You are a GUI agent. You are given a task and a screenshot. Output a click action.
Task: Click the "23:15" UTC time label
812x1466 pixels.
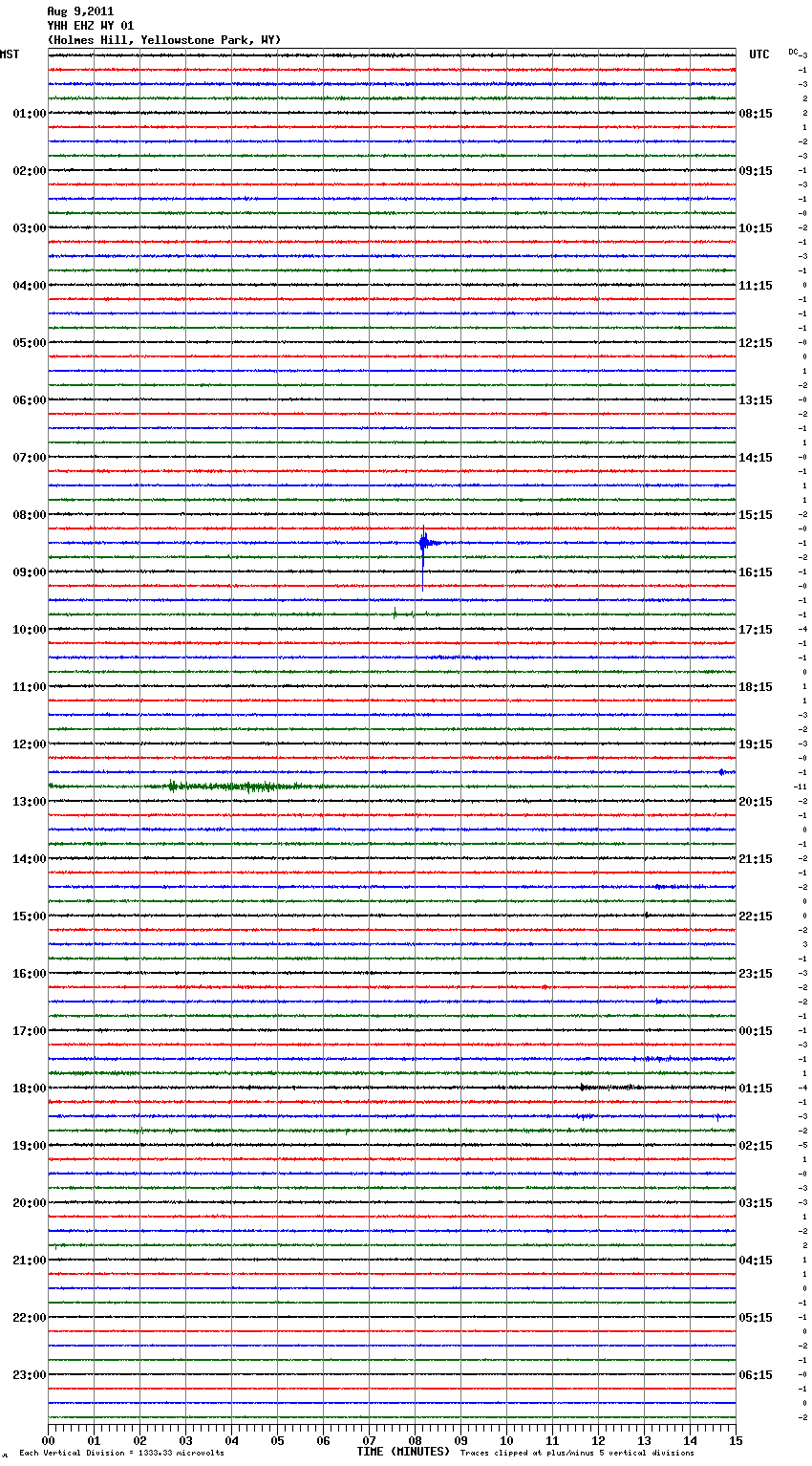point(756,974)
